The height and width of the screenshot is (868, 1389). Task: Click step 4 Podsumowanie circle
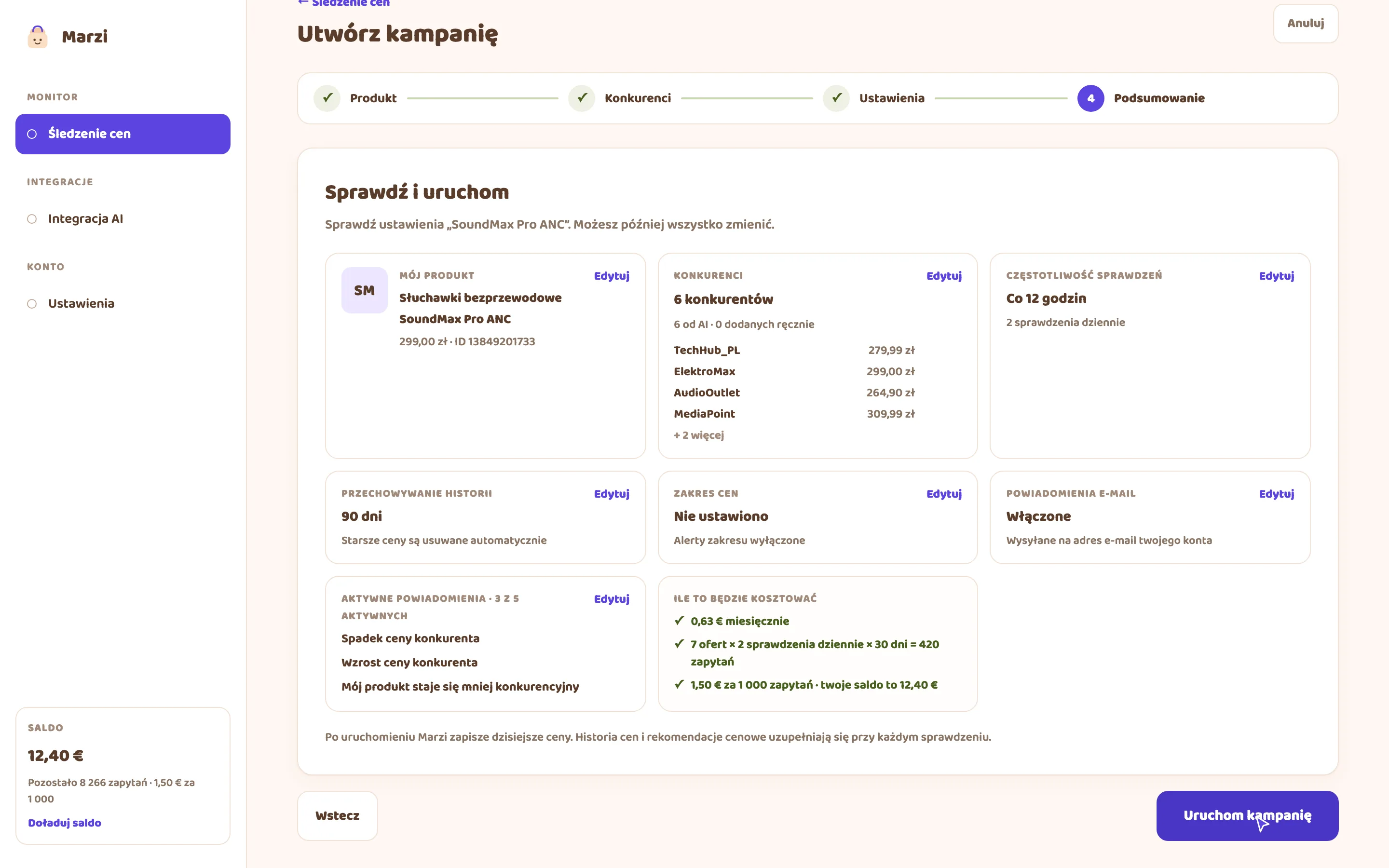[x=1091, y=98]
